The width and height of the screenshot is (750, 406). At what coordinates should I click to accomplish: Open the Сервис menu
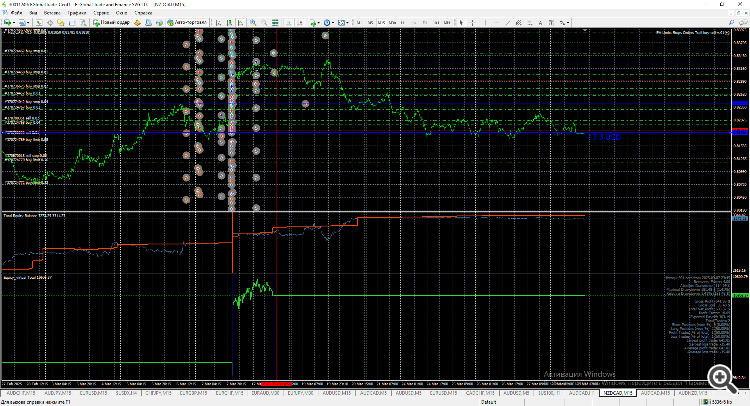(x=101, y=13)
